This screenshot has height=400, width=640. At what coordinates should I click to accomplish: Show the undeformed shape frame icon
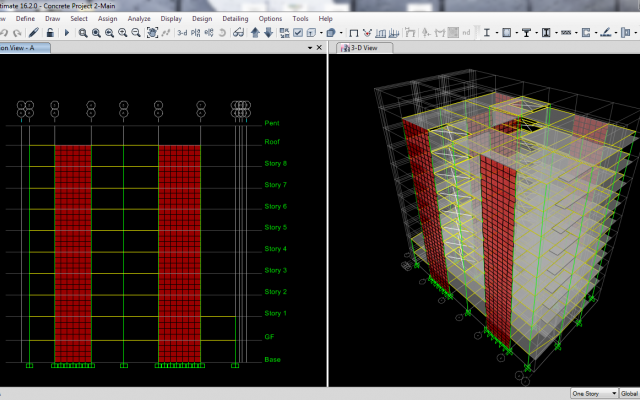[x=354, y=33]
